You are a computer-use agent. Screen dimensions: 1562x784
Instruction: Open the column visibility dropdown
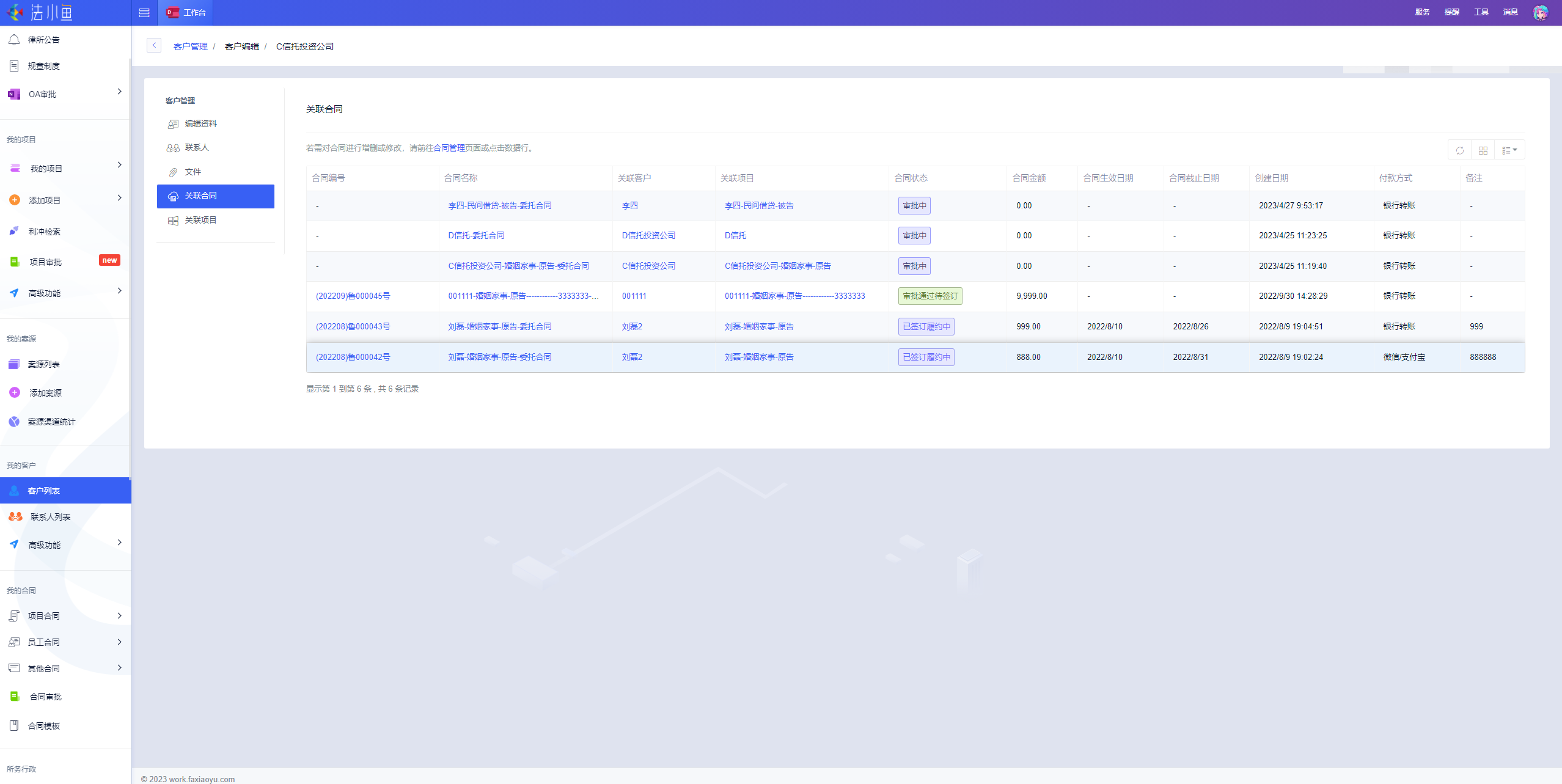[1509, 150]
